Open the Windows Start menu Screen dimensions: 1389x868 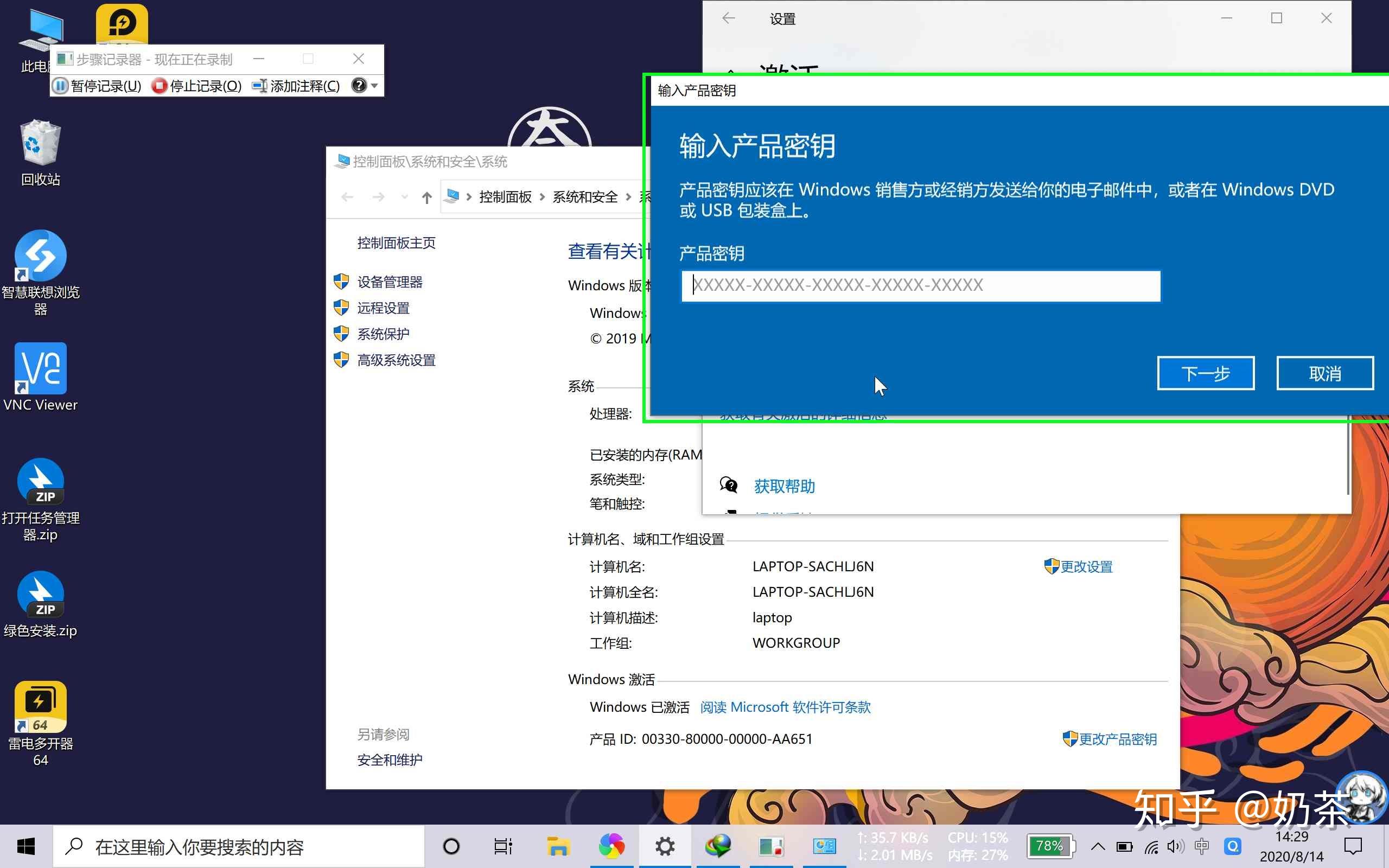click(26, 846)
